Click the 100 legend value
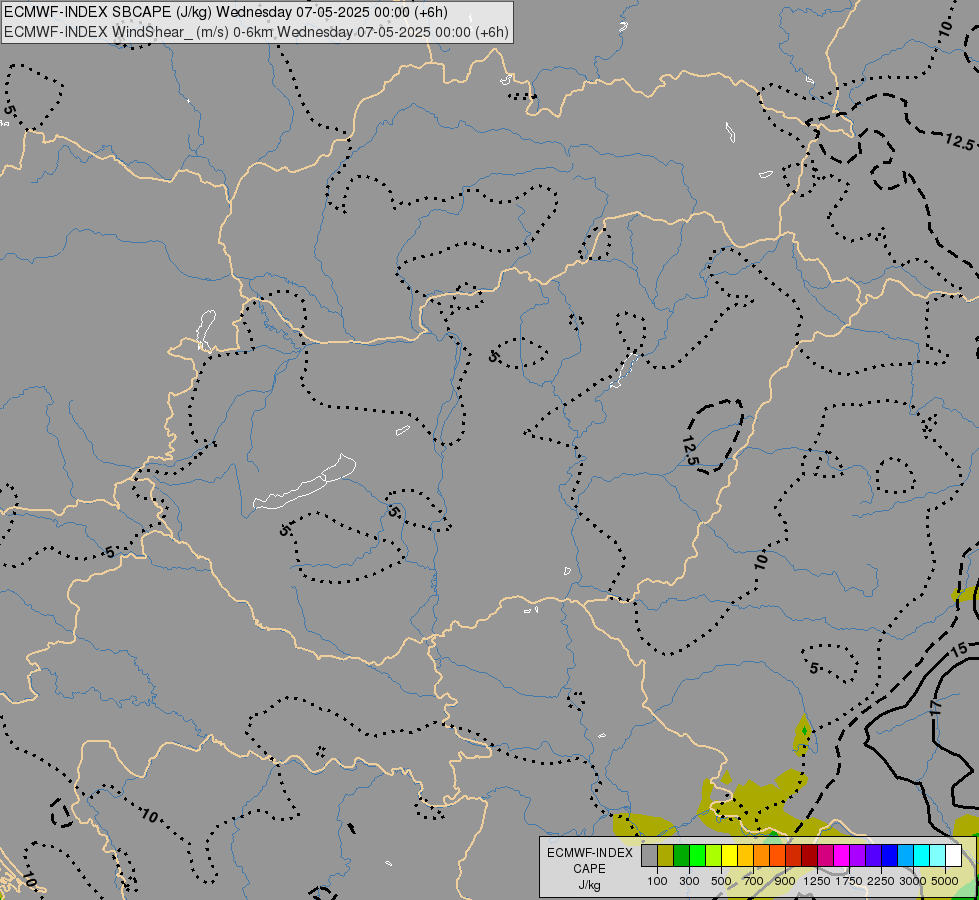The width and height of the screenshot is (979, 900). [x=657, y=881]
